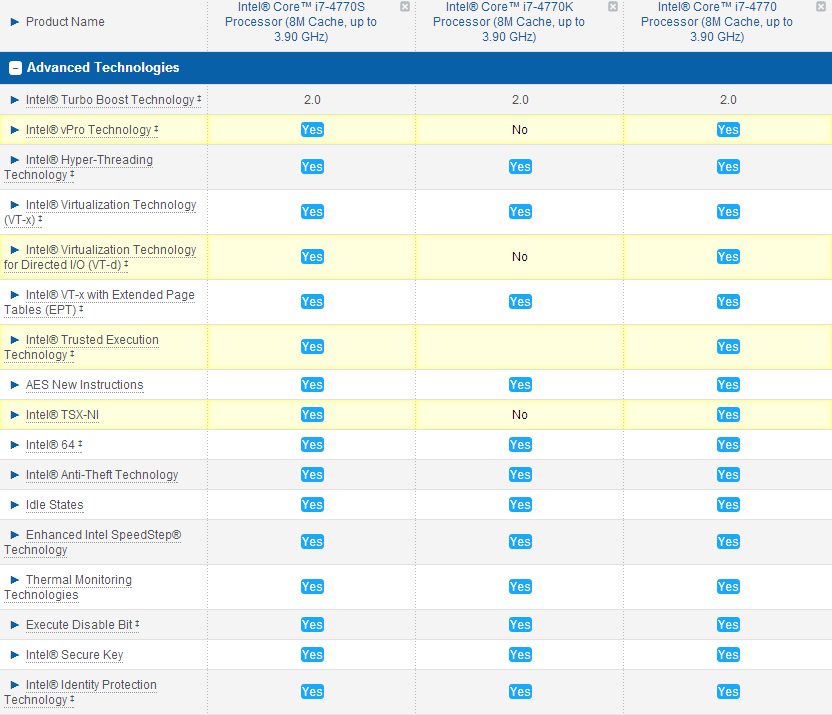Click the Product Name label
This screenshot has width=832, height=715.
pos(65,22)
